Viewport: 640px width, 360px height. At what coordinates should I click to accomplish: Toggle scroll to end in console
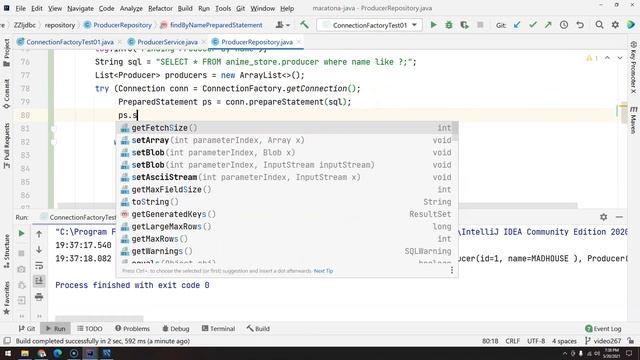coord(39,281)
